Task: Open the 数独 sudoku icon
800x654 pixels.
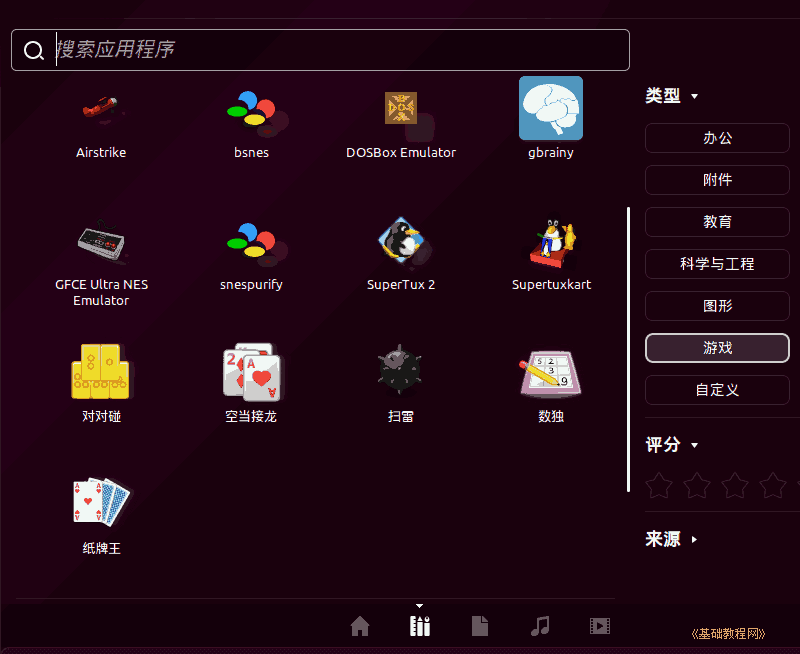Action: tap(551, 374)
